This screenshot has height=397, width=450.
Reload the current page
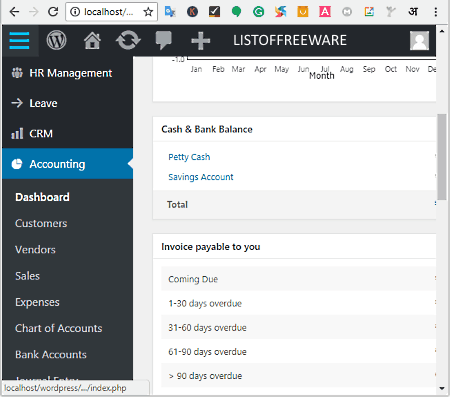click(53, 12)
